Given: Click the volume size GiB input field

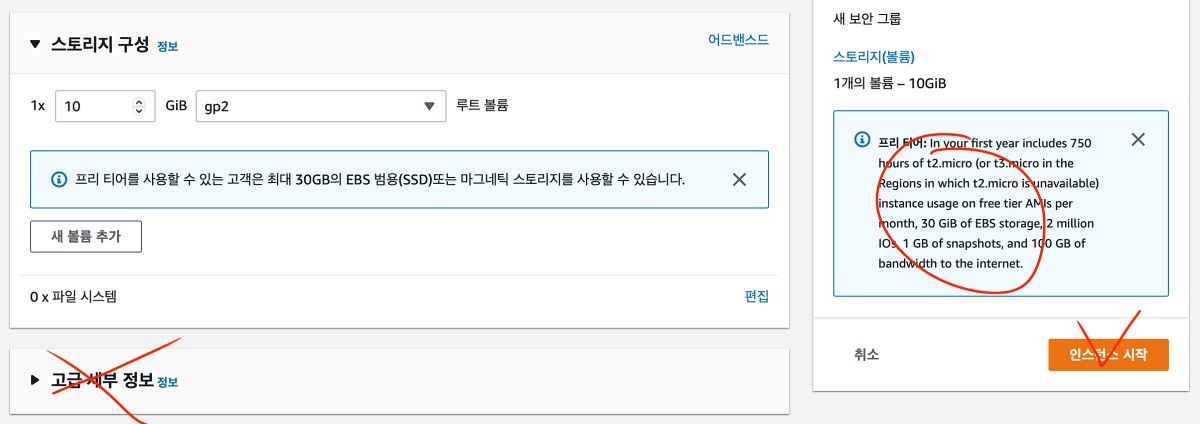Looking at the screenshot, I should tap(90, 105).
